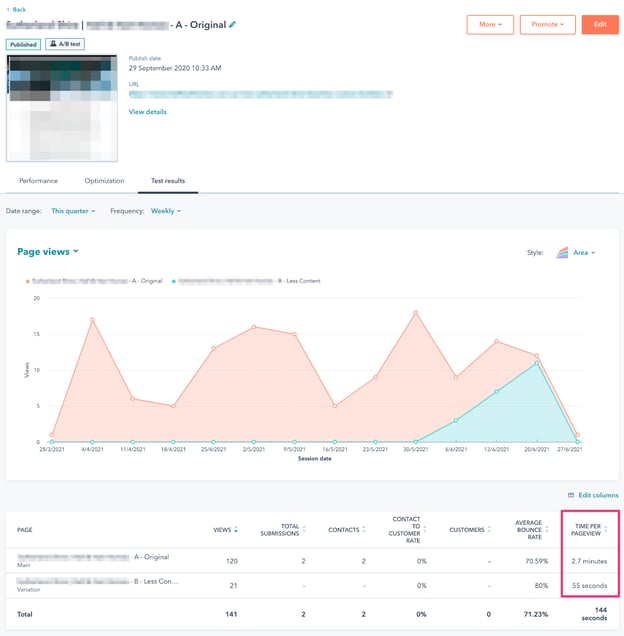This screenshot has width=624, height=636.
Task: Switch to the Optimization tab
Action: pyautogui.click(x=104, y=181)
